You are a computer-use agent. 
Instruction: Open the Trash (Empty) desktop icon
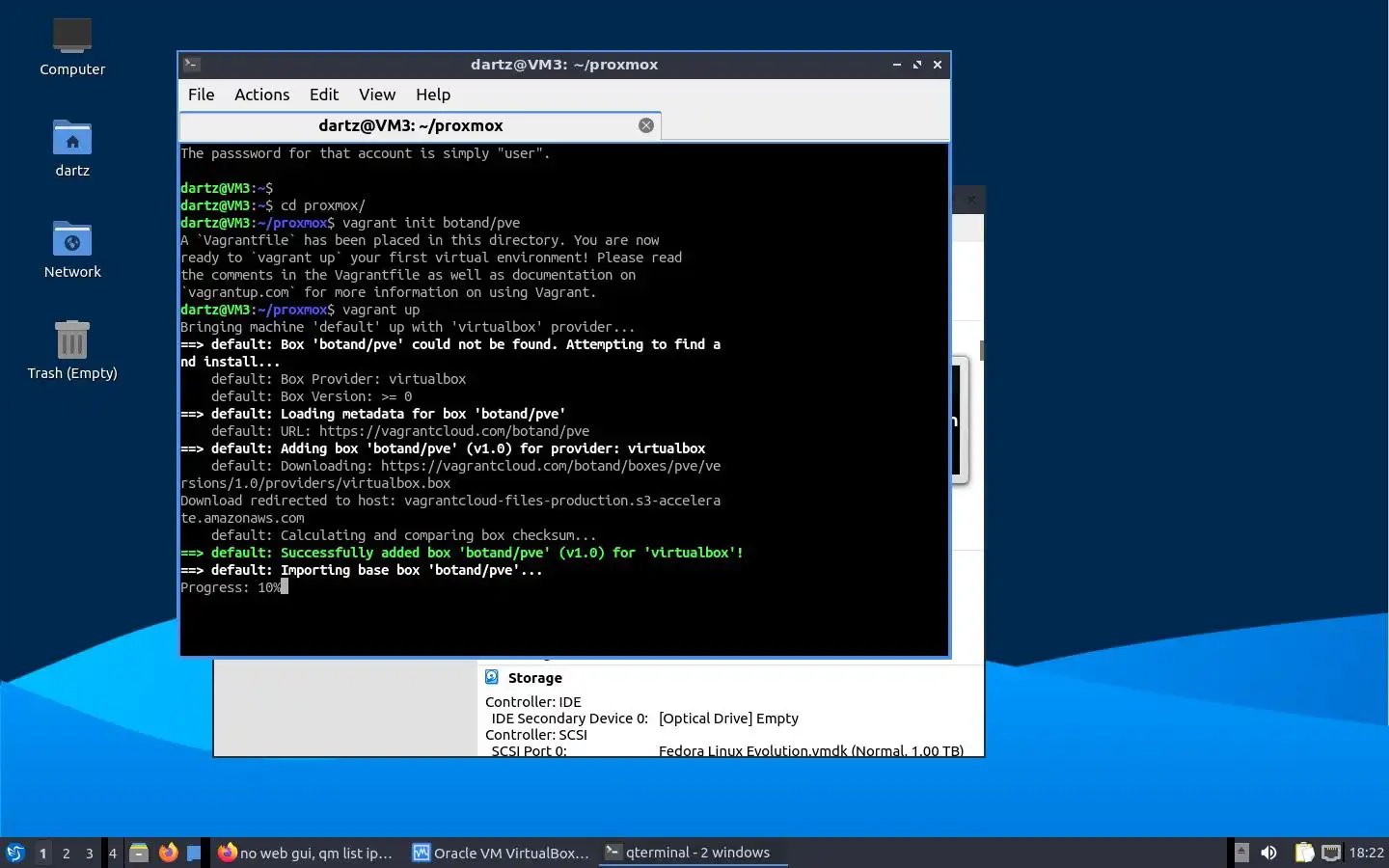tap(72, 350)
